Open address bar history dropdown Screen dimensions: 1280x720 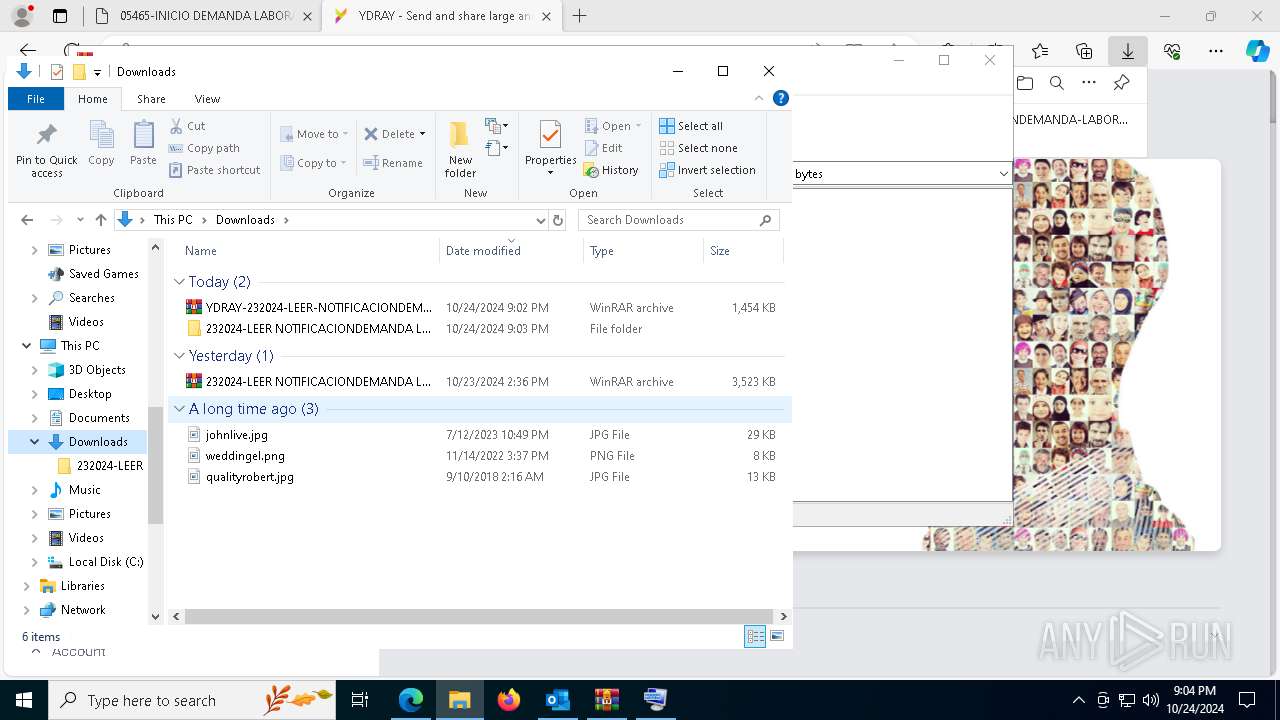(541, 220)
